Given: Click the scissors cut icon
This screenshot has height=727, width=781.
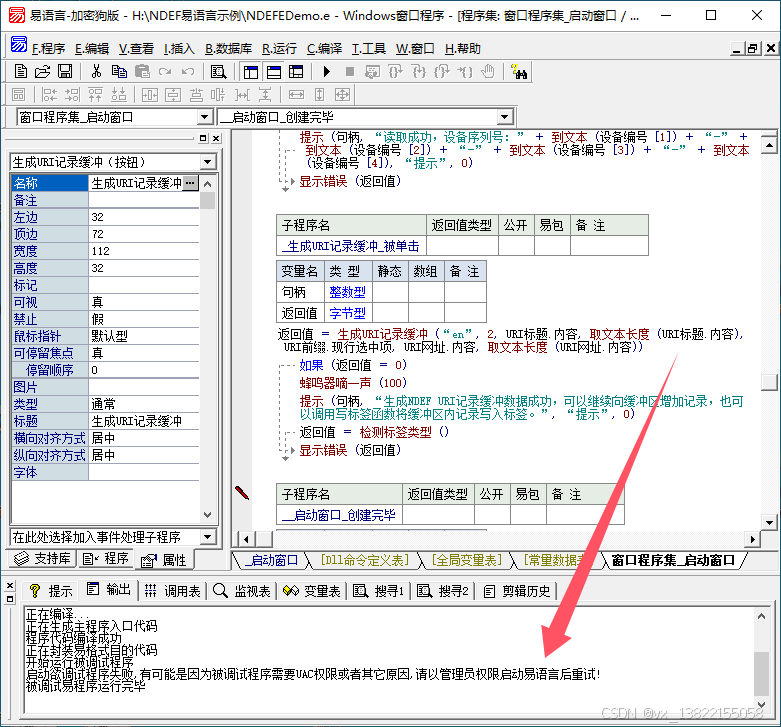Looking at the screenshot, I should point(96,72).
